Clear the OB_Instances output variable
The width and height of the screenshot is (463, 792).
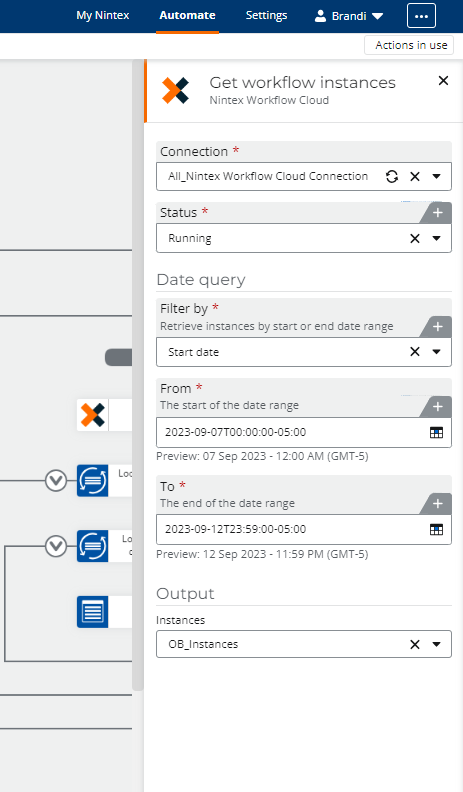click(415, 644)
